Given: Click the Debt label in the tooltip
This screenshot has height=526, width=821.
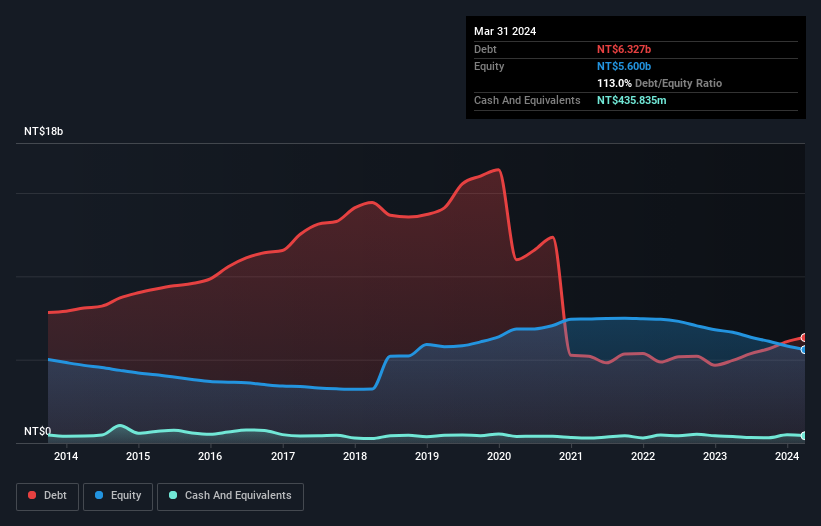Looking at the screenshot, I should pyautogui.click(x=485, y=49).
